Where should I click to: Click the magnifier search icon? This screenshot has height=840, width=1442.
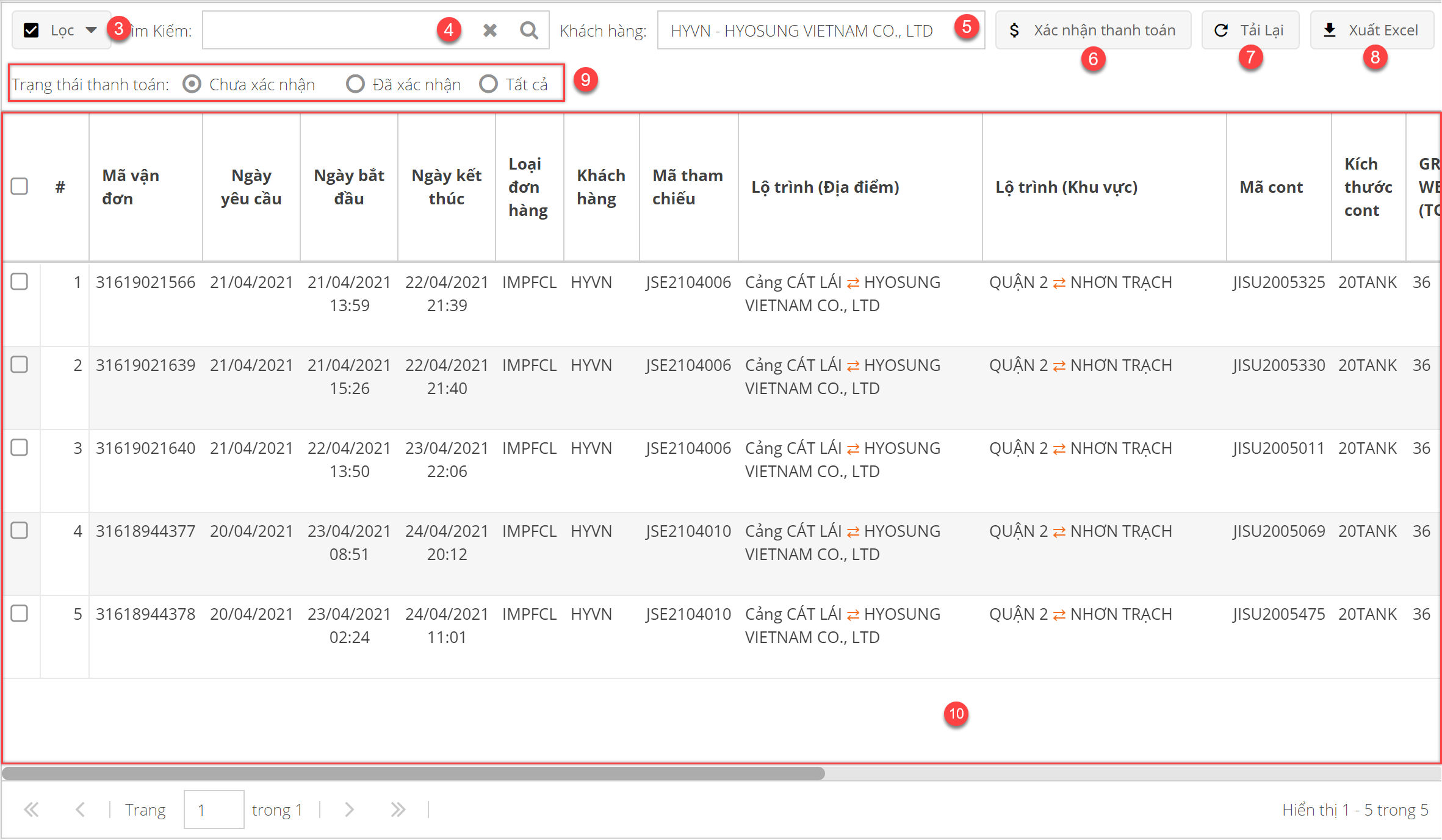[x=528, y=30]
